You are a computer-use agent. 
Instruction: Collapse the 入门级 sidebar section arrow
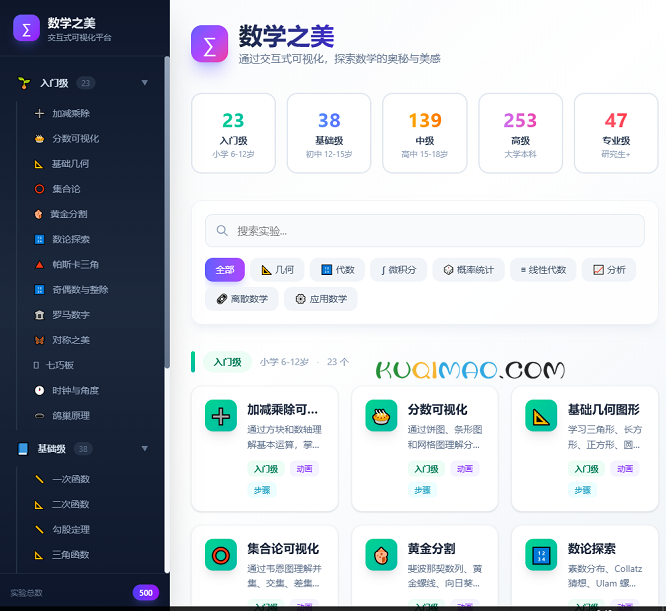[x=144, y=83]
